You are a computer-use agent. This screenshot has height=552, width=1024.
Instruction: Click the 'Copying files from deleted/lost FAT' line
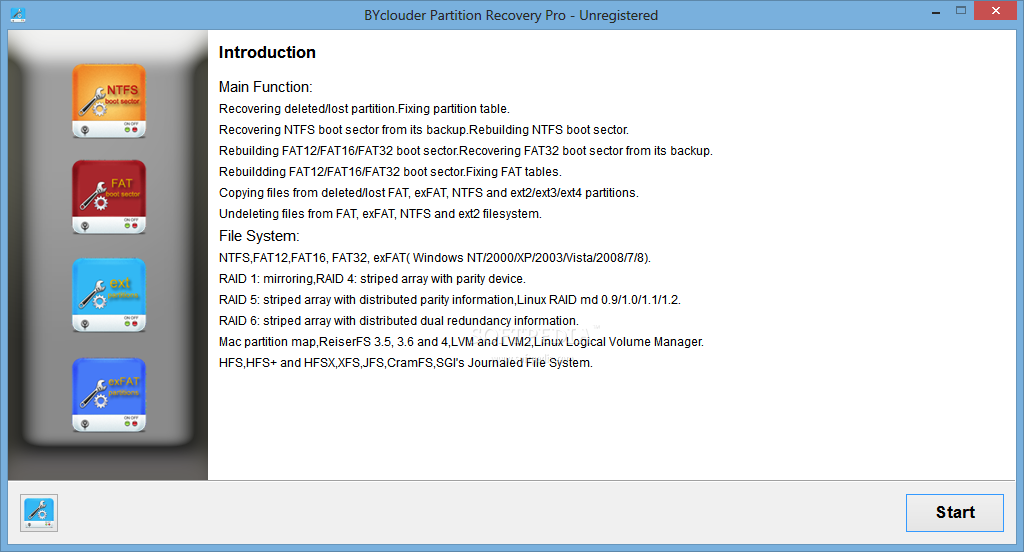tap(429, 193)
